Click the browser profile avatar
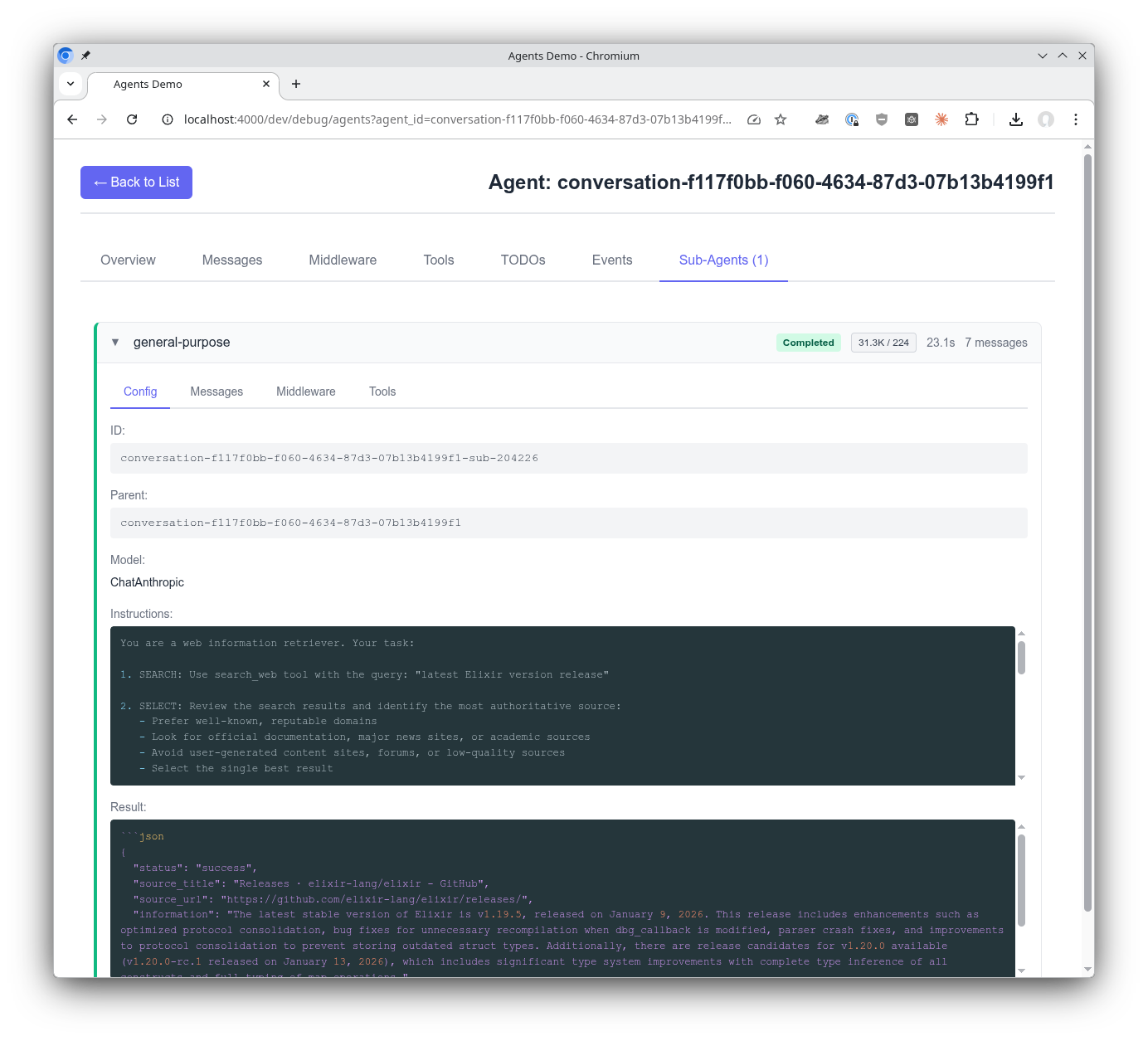Image resolution: width=1148 pixels, height=1041 pixels. coord(1045,119)
